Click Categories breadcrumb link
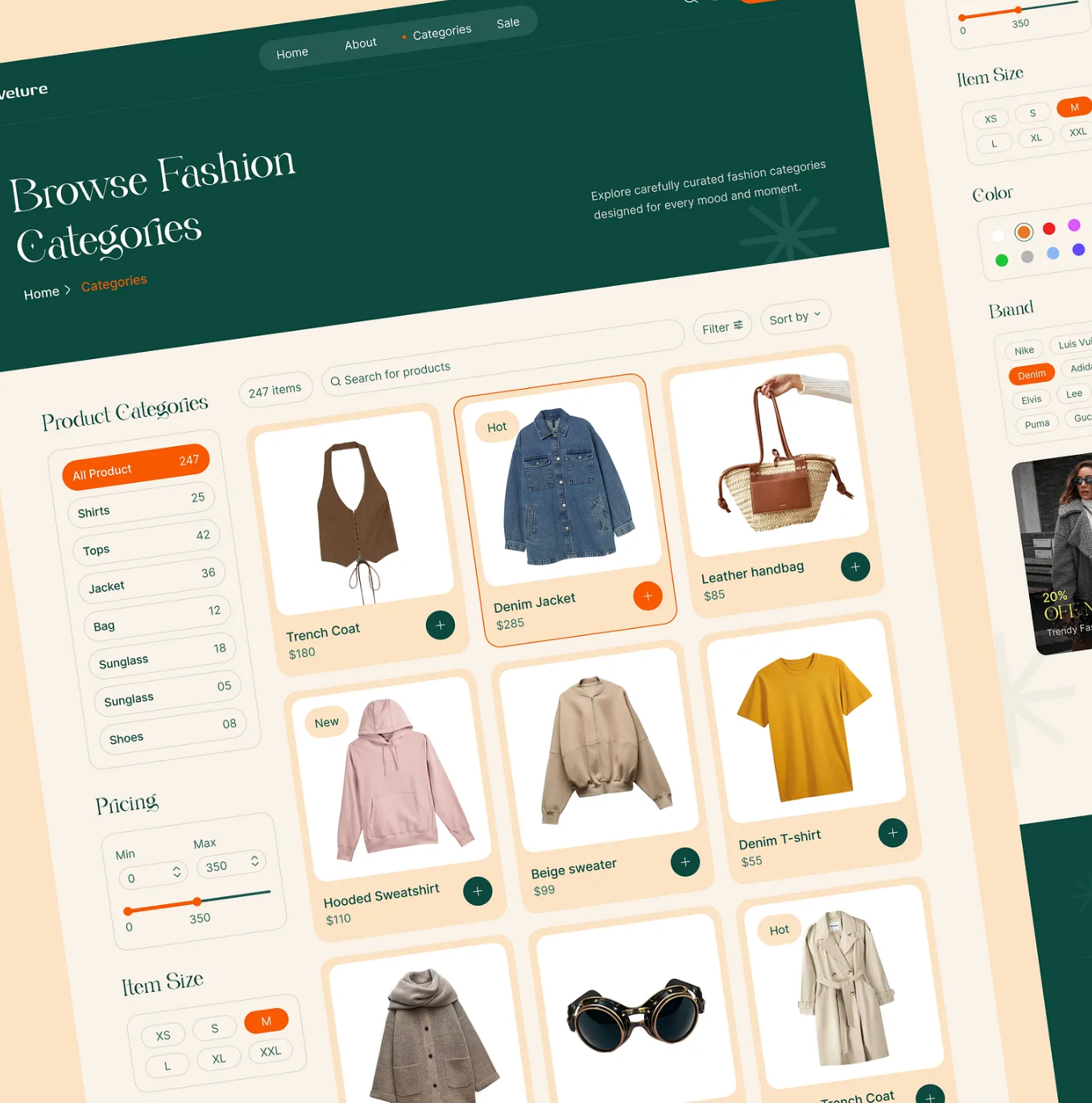The image size is (1092, 1103). pos(114,283)
